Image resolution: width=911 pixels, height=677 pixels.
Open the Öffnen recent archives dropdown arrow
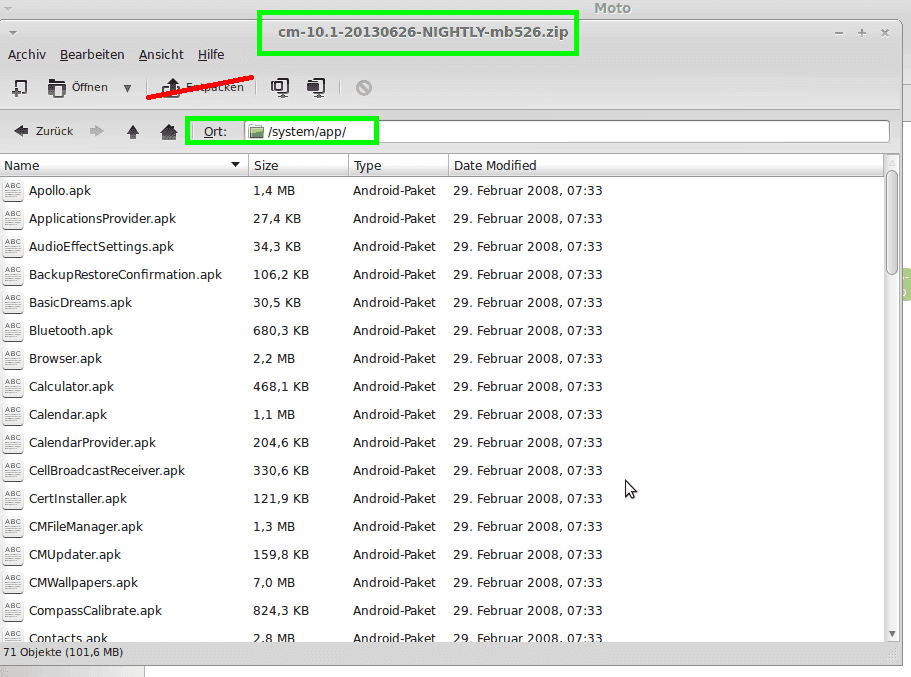tap(127, 88)
